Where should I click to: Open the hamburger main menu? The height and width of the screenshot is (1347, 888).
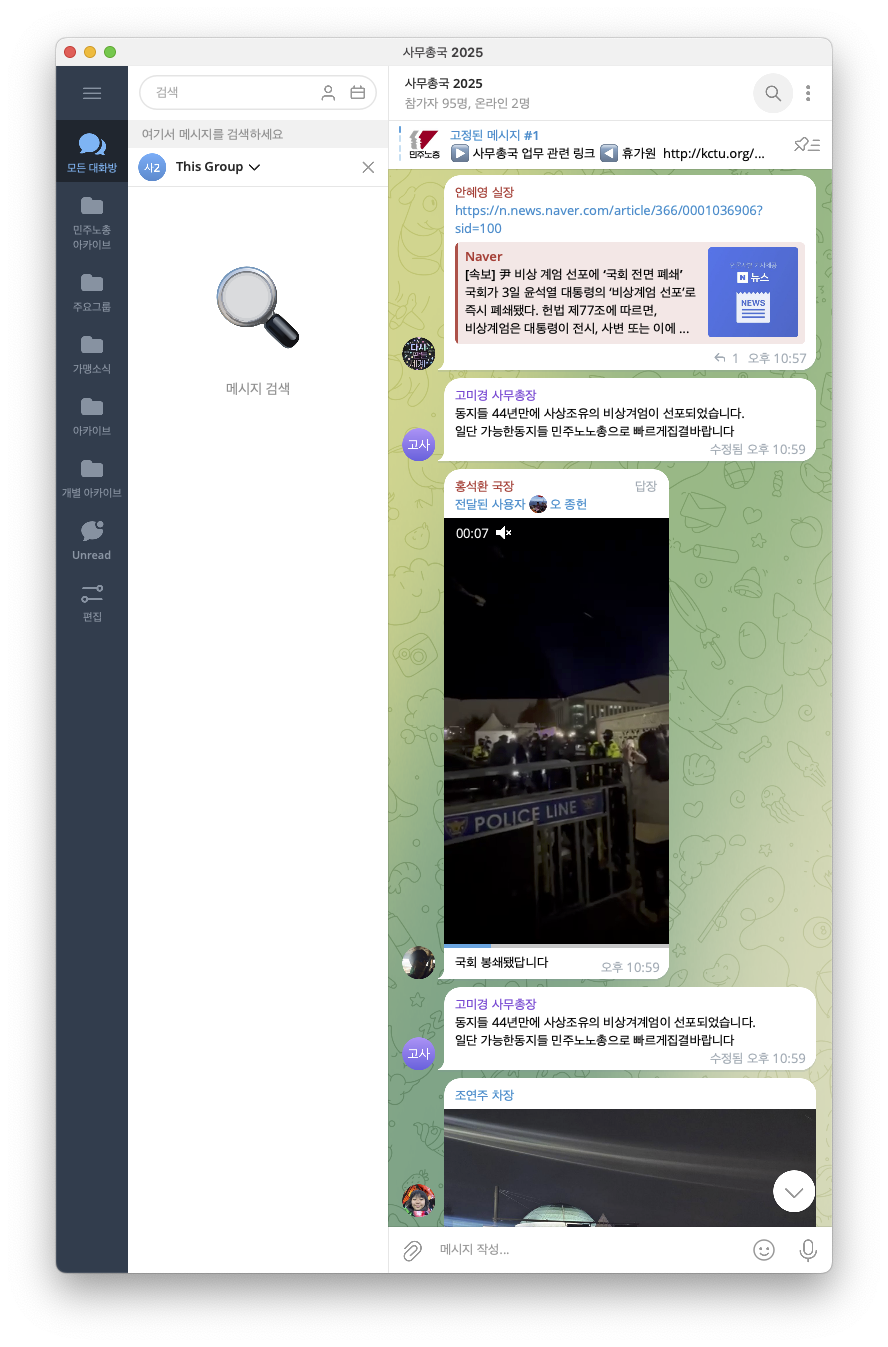point(92,93)
